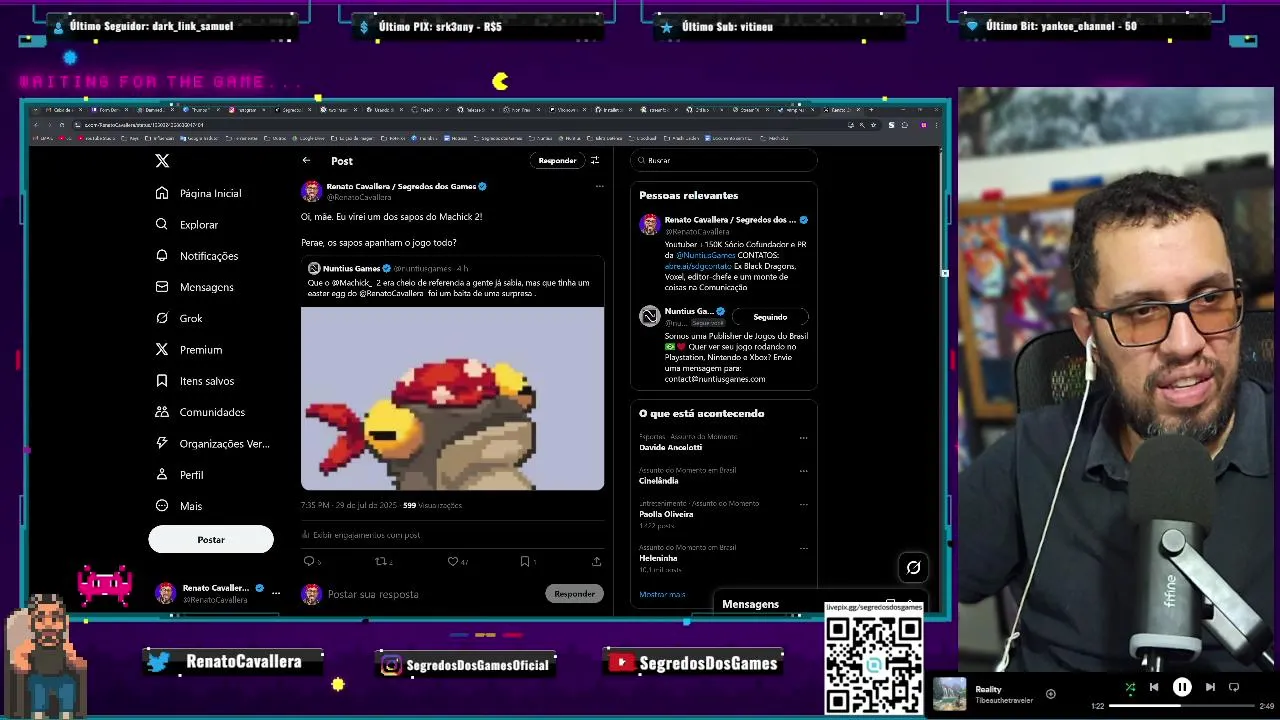The width and height of the screenshot is (1280, 720).
Task: Open Renato Cavallera's post author name
Action: [400, 186]
